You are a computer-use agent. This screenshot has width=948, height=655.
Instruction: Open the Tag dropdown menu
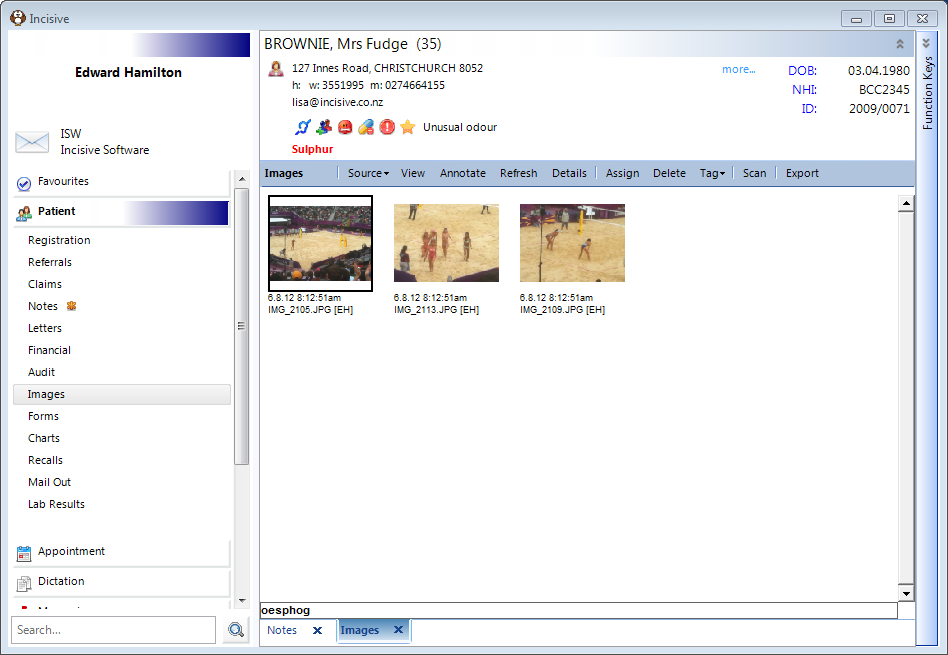pos(712,173)
